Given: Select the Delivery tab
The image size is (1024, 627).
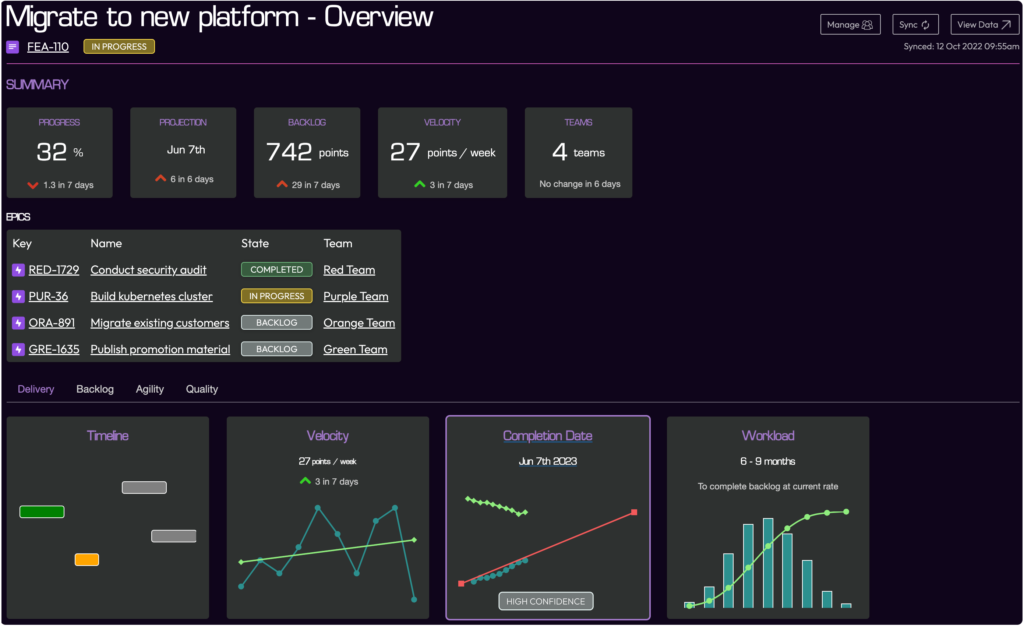Looking at the screenshot, I should tap(36, 389).
